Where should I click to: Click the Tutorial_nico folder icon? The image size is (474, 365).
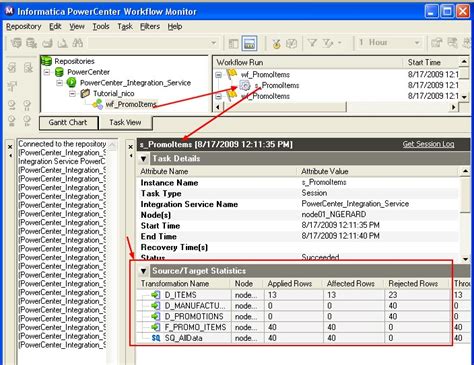click(x=85, y=93)
